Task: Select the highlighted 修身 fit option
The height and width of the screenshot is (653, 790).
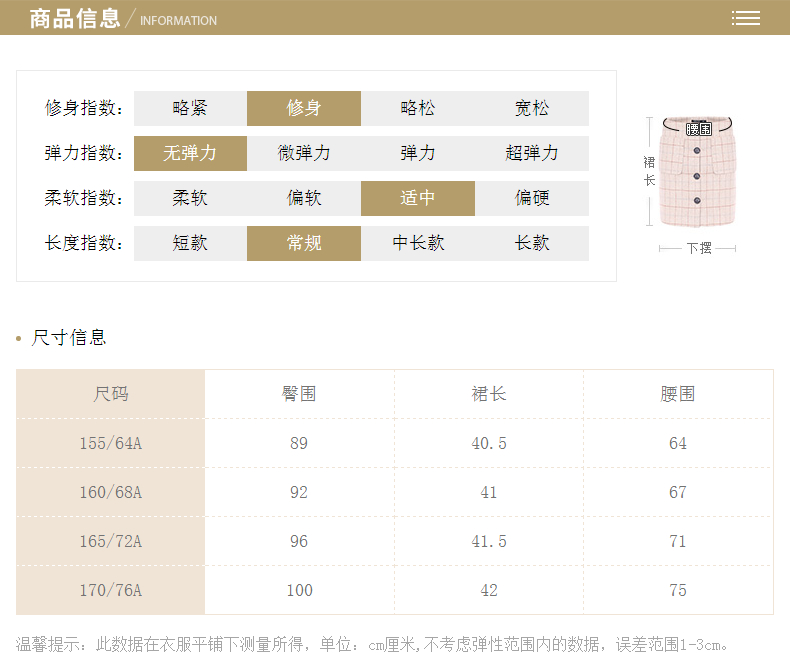Action: [304, 108]
